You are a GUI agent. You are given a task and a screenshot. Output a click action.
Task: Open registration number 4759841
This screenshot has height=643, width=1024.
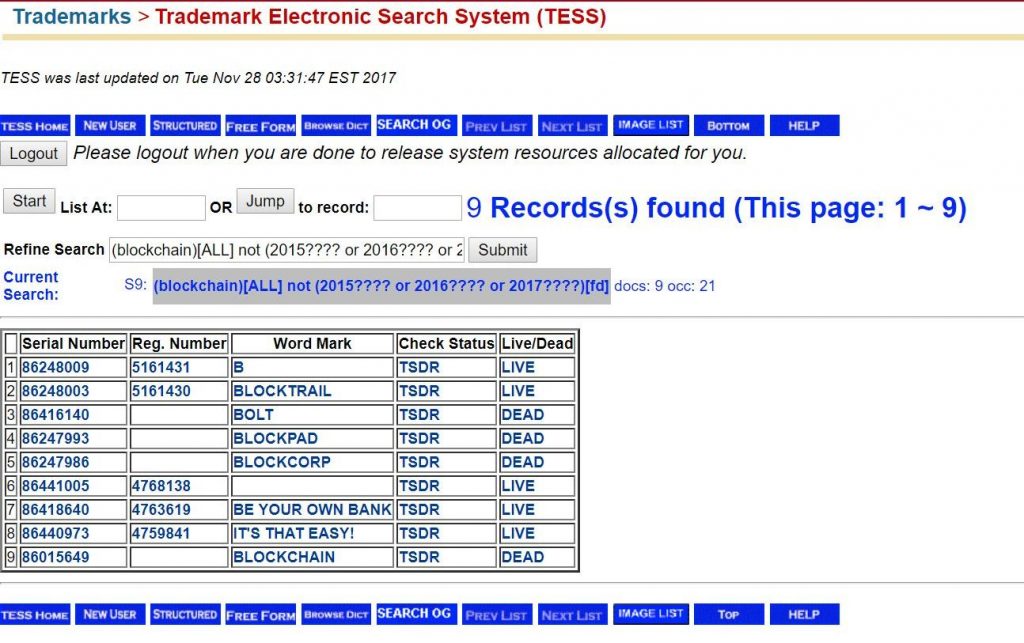click(161, 533)
